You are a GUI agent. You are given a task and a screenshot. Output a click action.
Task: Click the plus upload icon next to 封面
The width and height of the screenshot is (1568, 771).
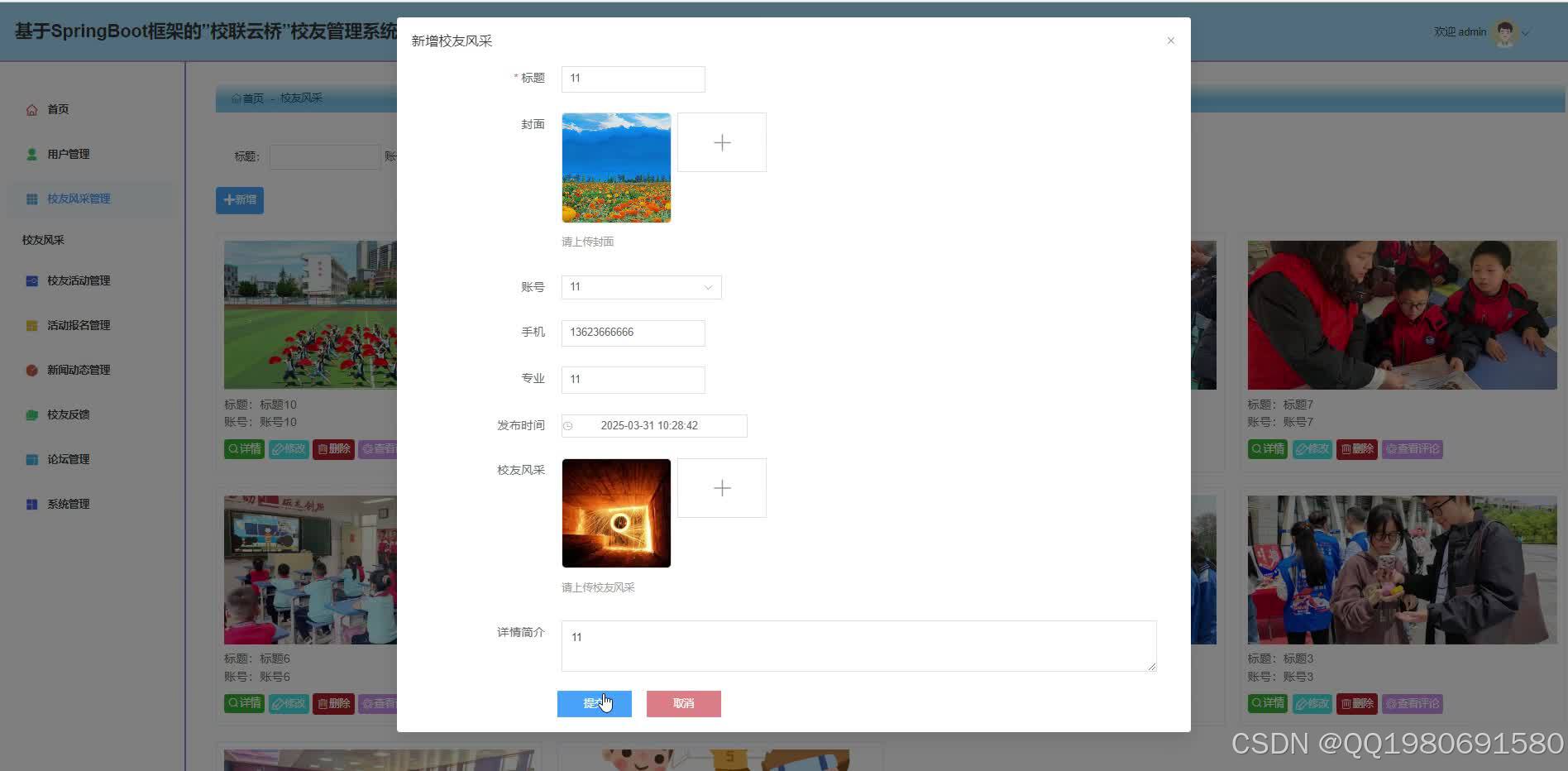click(x=721, y=141)
